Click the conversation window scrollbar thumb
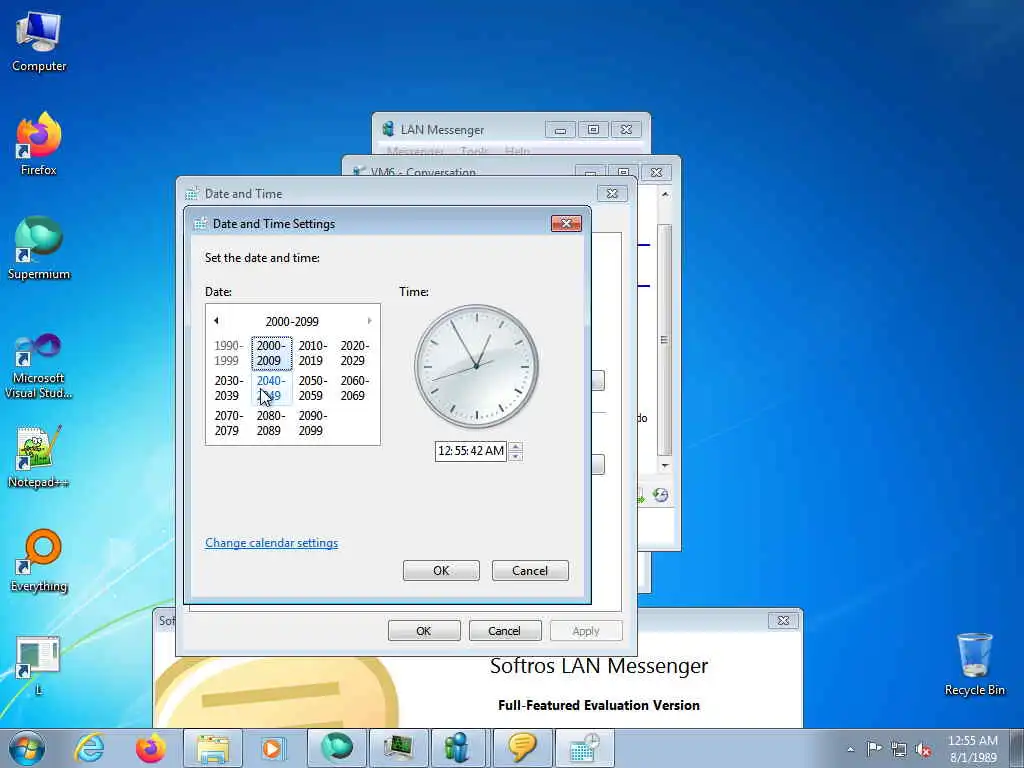 click(x=664, y=340)
